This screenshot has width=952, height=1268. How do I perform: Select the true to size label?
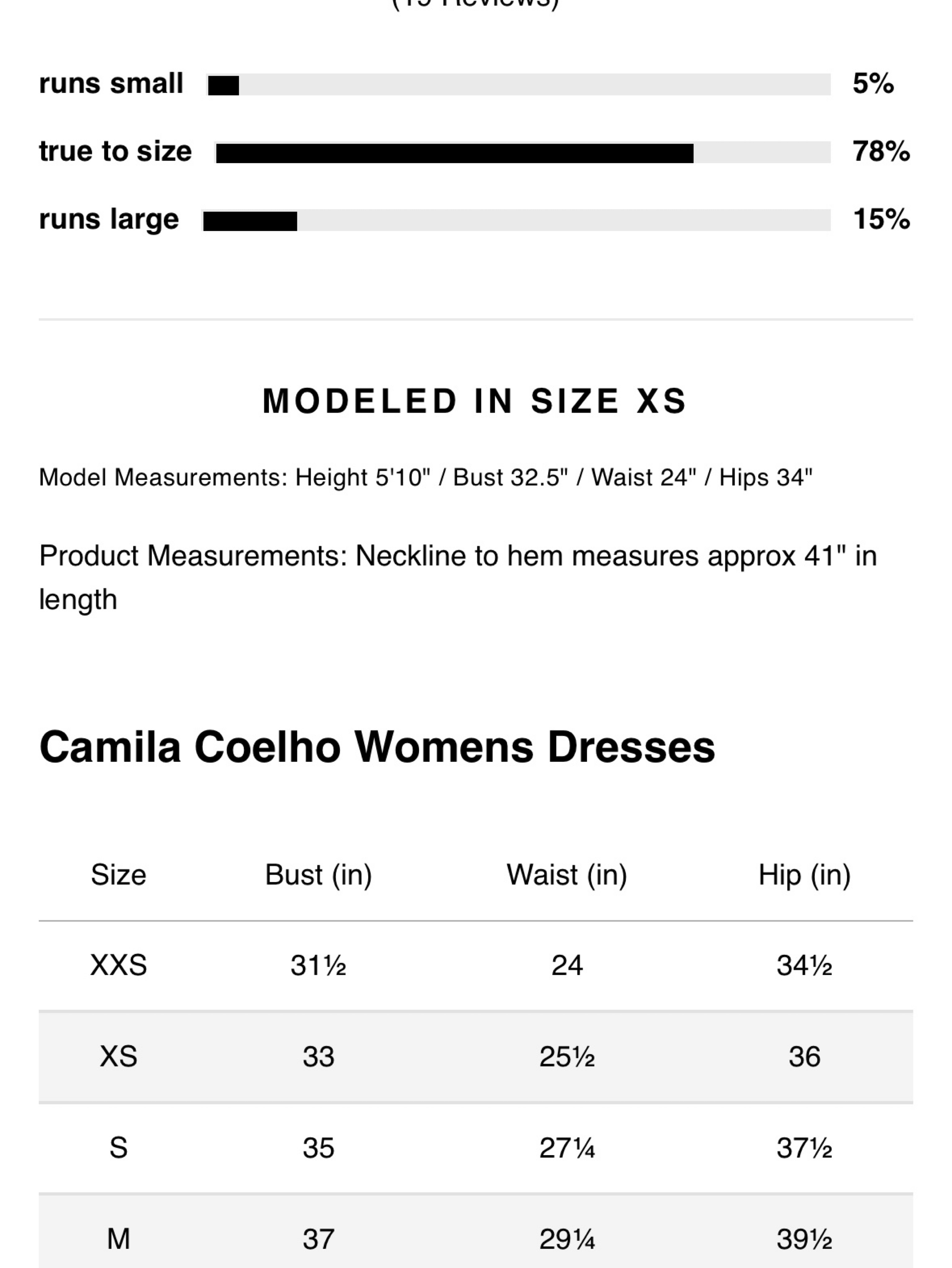[x=115, y=151]
